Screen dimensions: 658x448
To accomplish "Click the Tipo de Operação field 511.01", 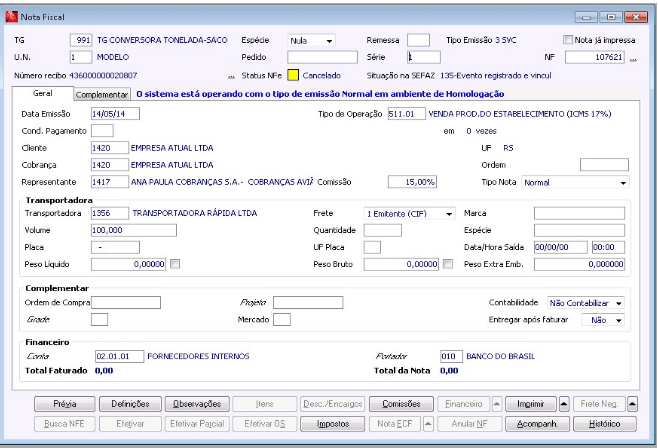I will [407, 114].
